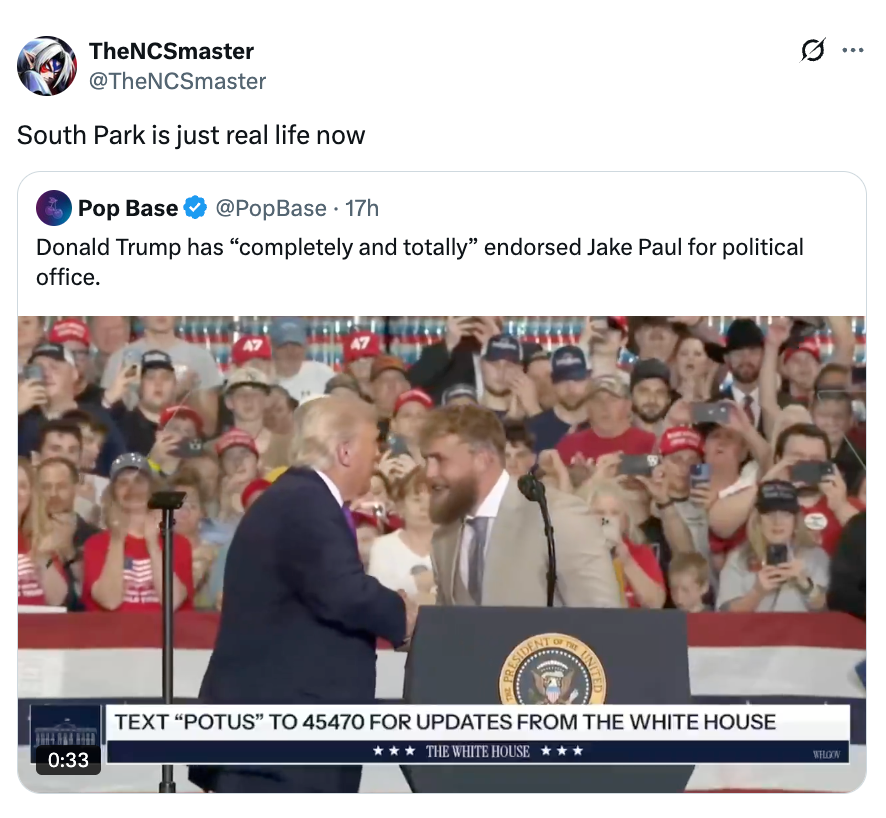Viewport: 886px width, 818px height.
Task: Click the 17h timestamp on the quoted post
Action: click(362, 208)
